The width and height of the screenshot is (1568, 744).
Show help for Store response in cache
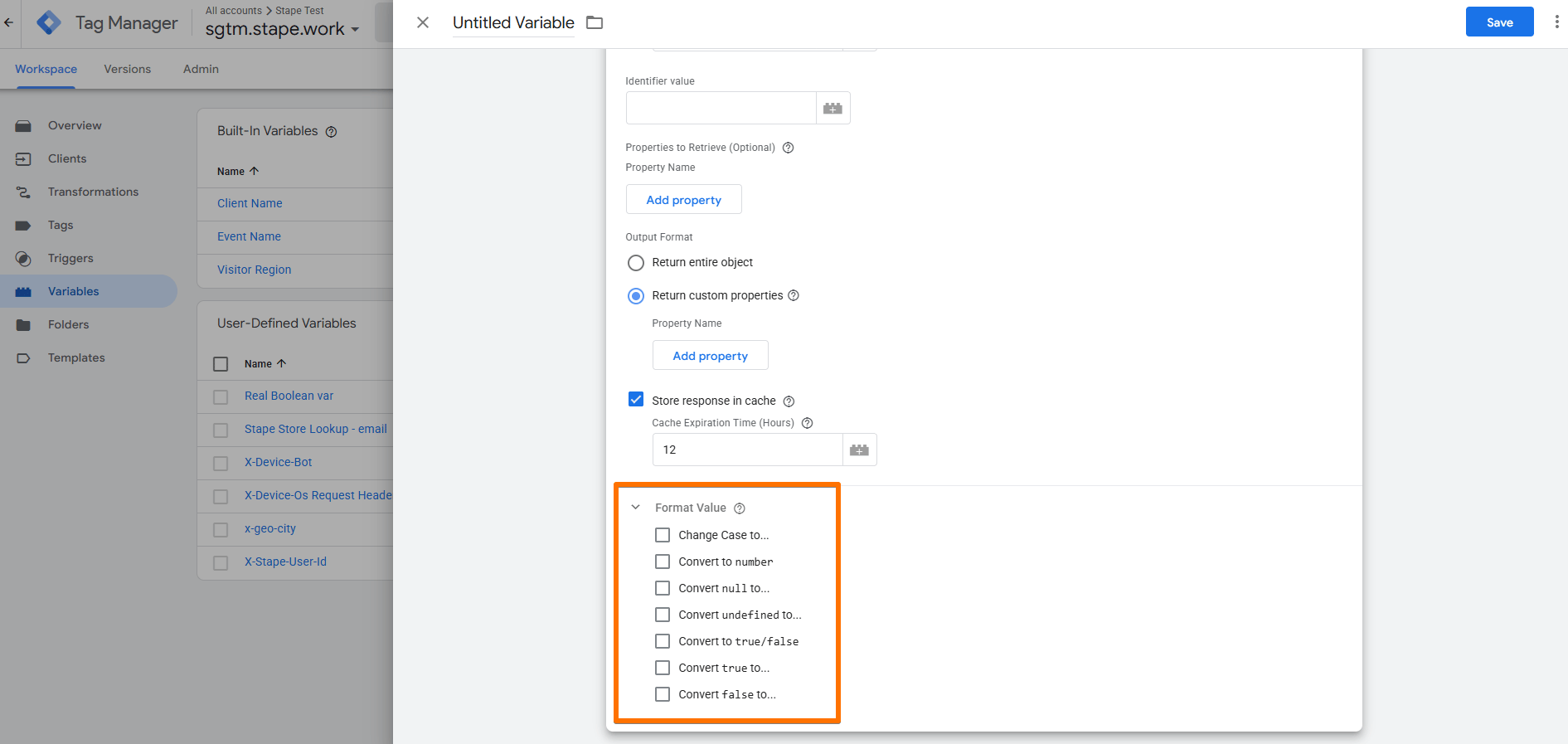789,401
